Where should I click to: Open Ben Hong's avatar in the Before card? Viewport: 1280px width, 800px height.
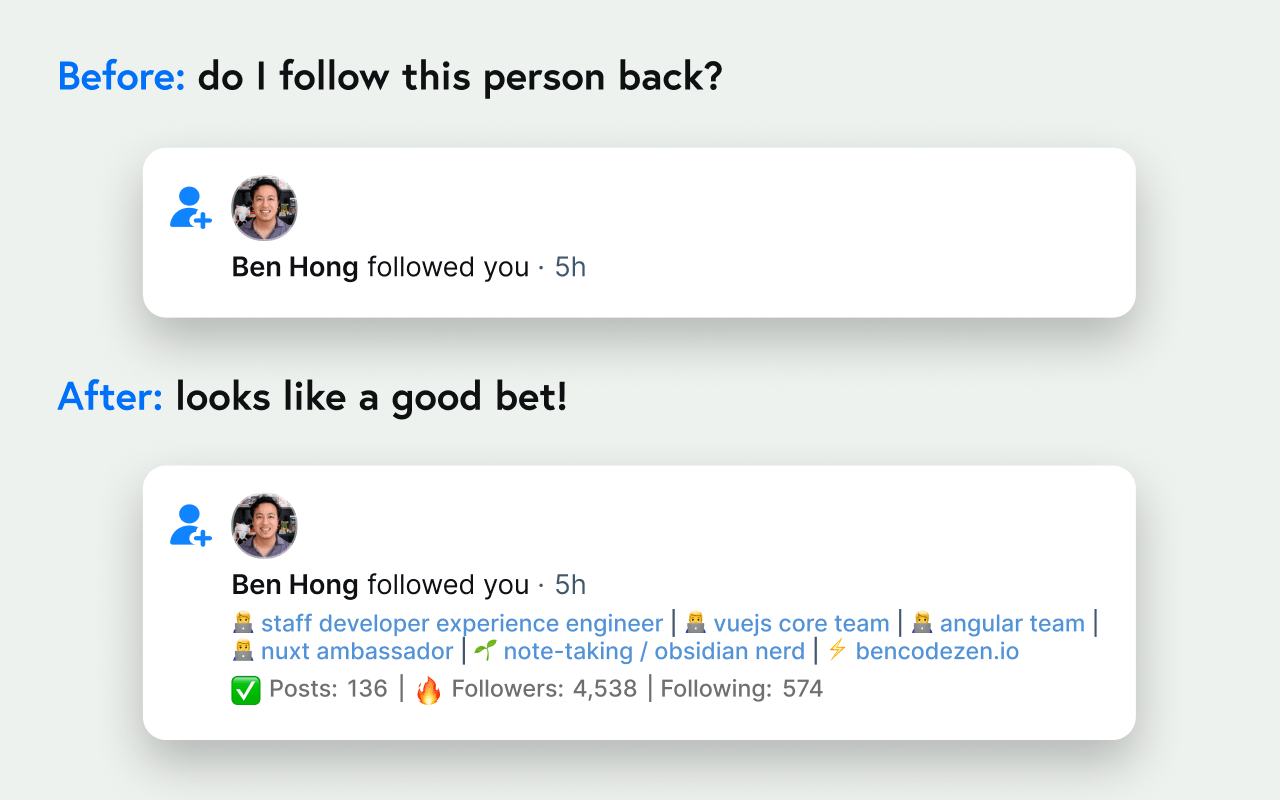tap(264, 208)
